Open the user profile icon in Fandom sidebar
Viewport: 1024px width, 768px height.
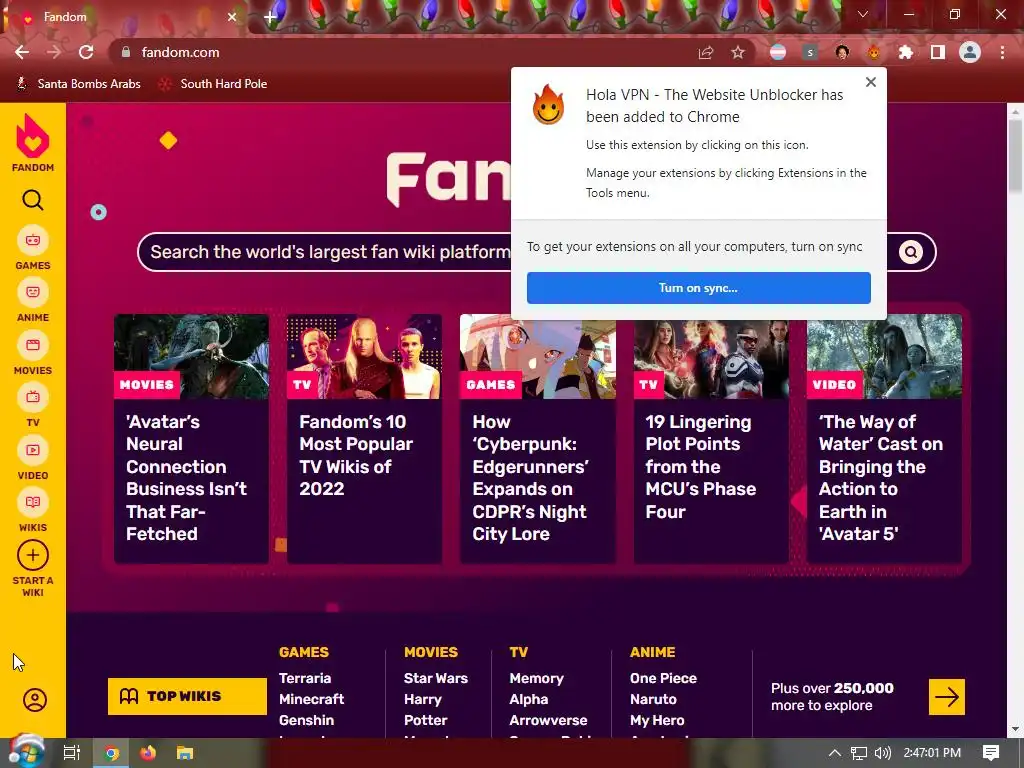[x=35, y=700]
